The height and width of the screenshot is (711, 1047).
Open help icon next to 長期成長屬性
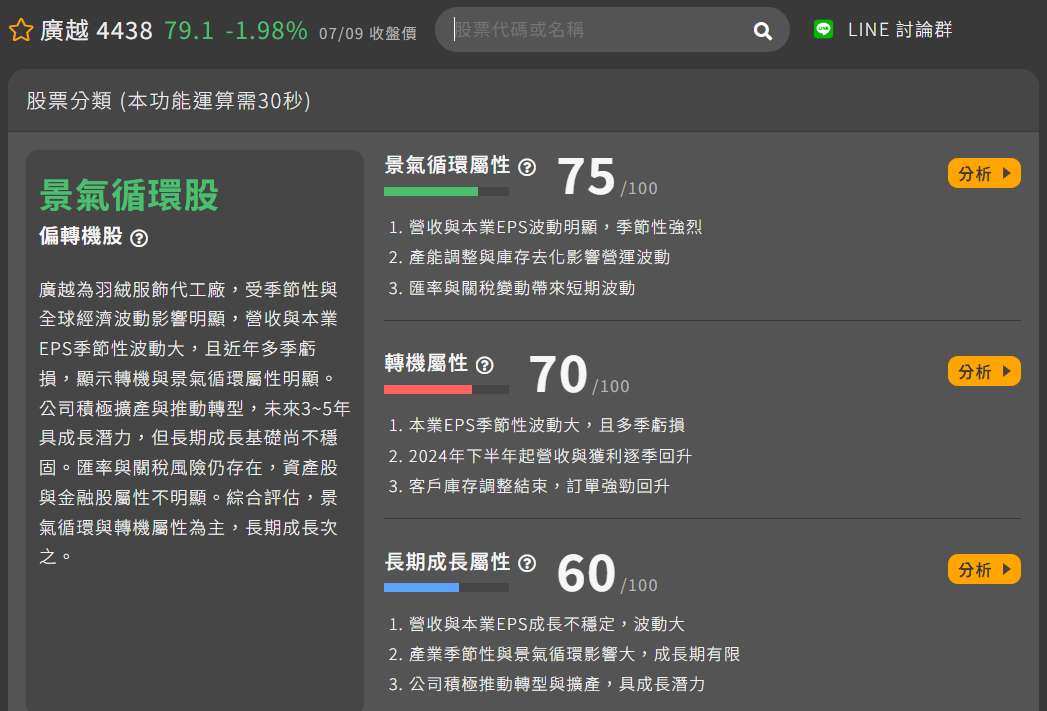tap(527, 563)
